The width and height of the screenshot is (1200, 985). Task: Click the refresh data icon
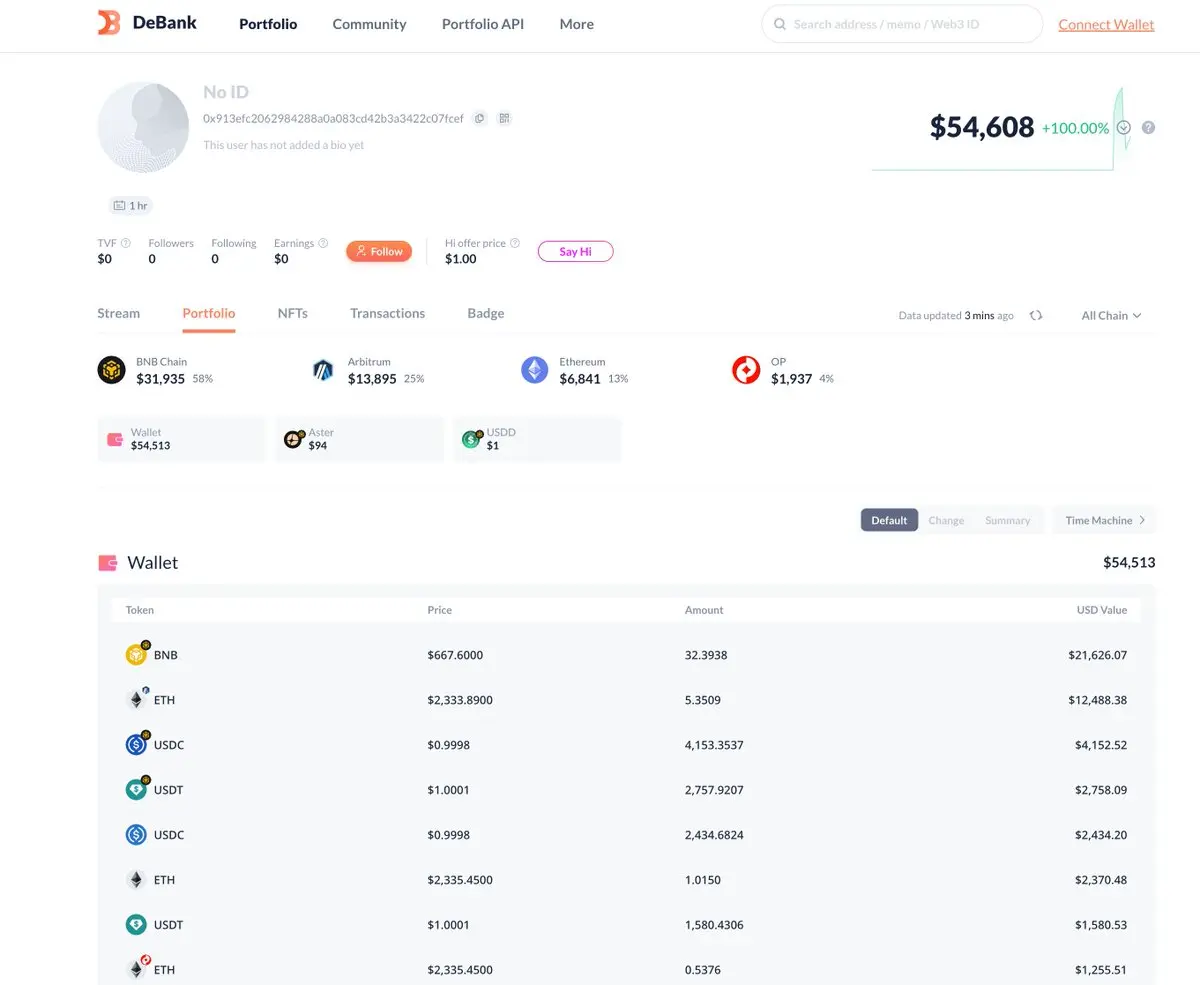pos(1036,315)
